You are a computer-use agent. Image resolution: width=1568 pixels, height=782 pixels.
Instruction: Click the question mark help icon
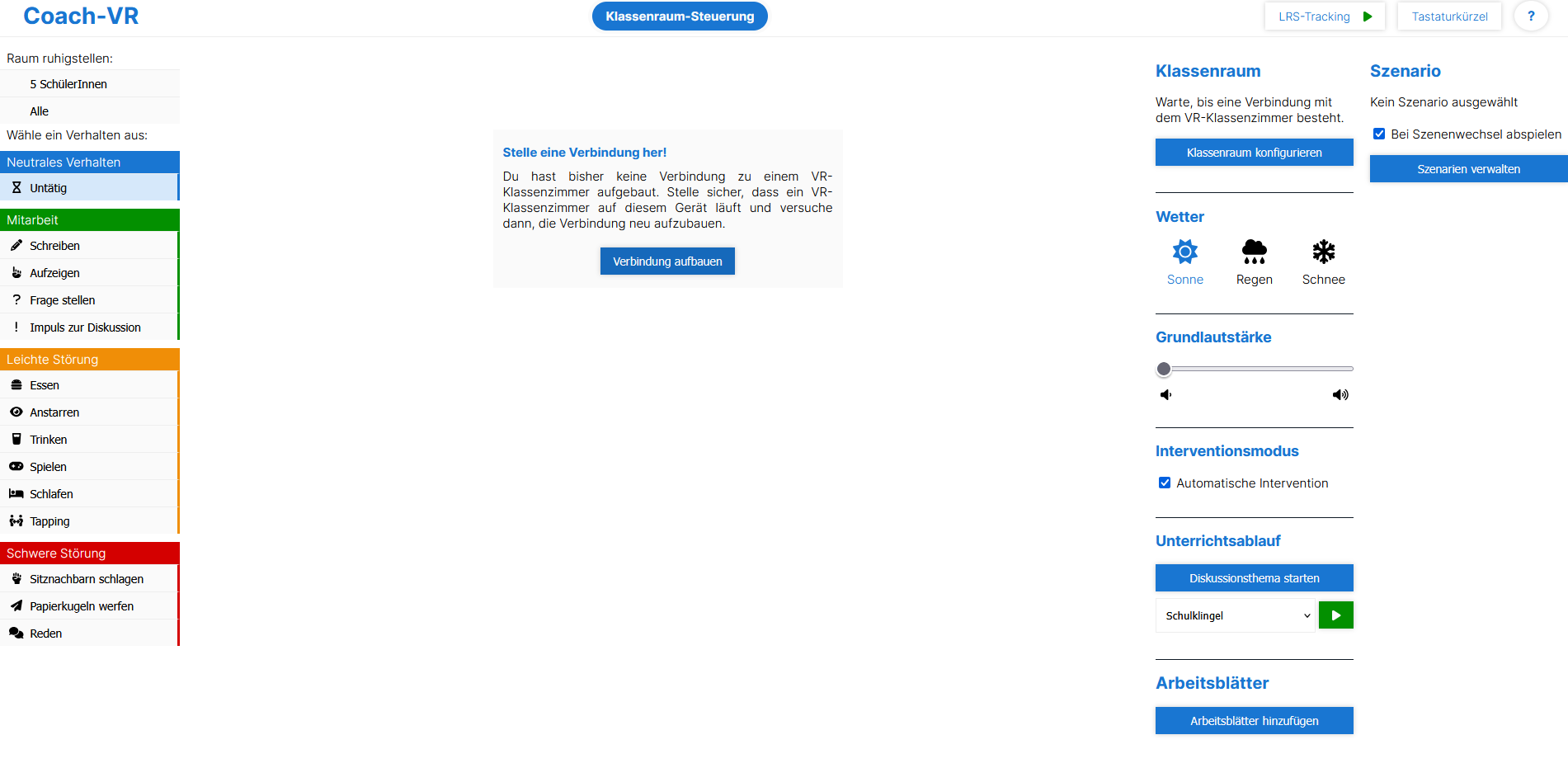pyautogui.click(x=1531, y=16)
